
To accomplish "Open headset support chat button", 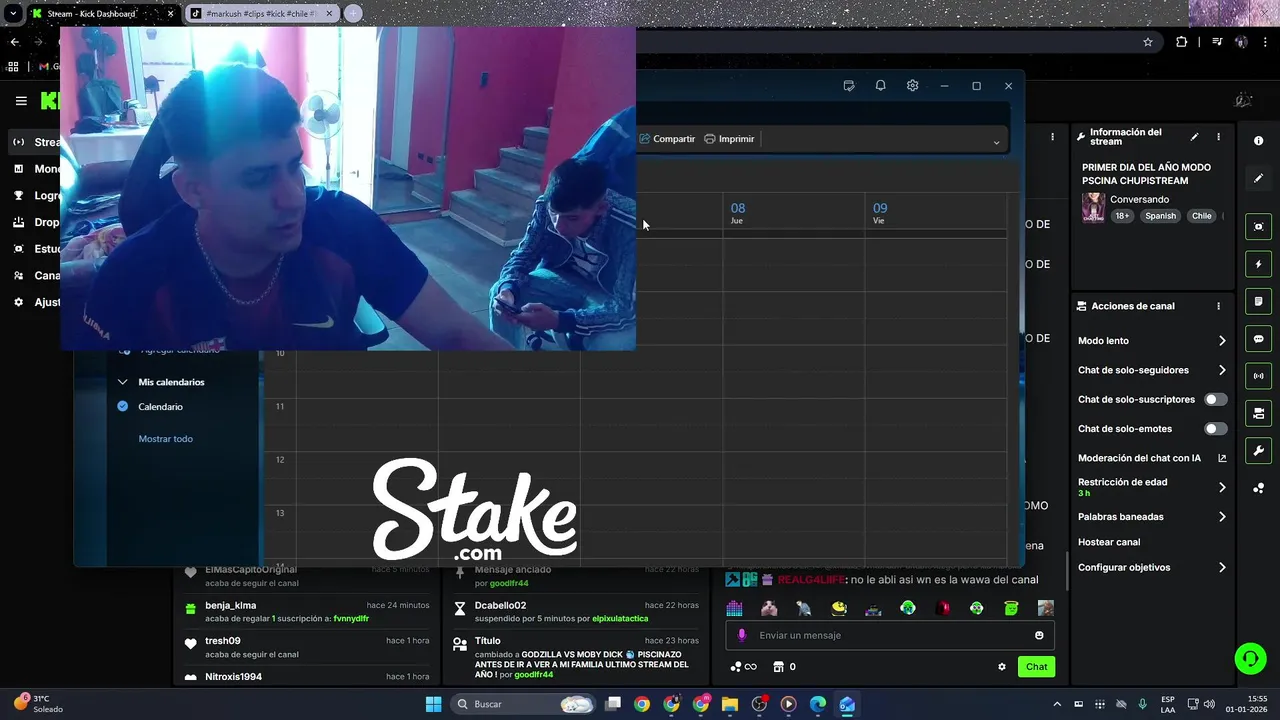I will pyautogui.click(x=1250, y=658).
